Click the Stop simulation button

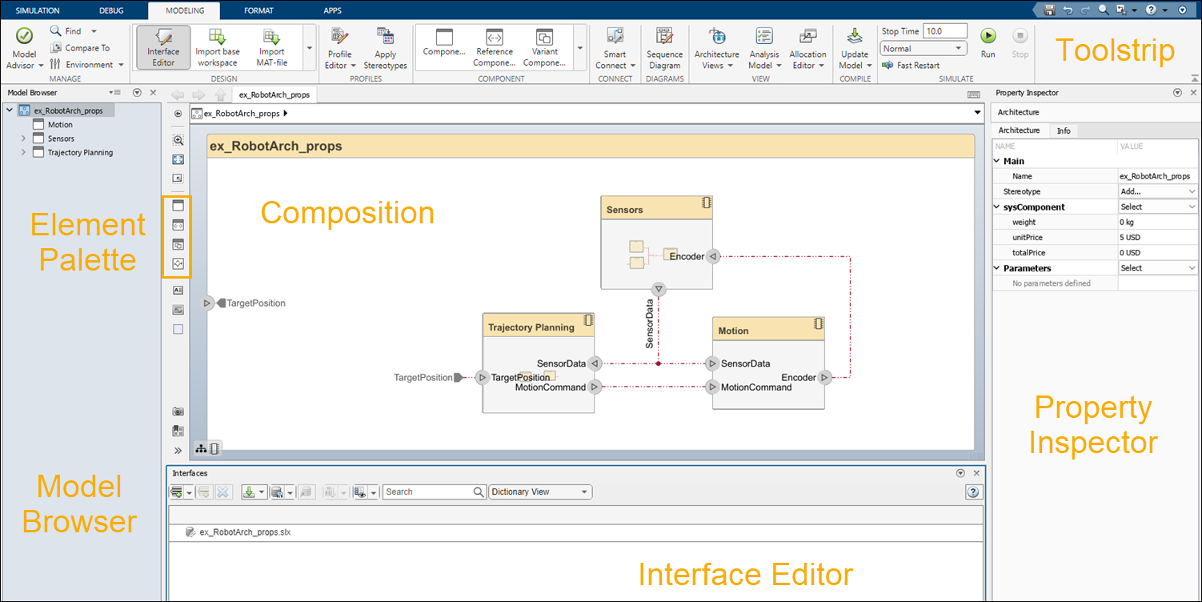1020,42
